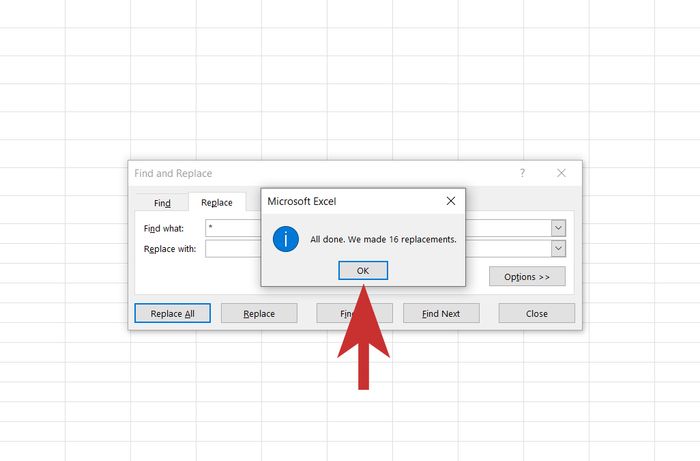Click the Find and Replace title bar
The image size is (700, 461).
(x=355, y=173)
